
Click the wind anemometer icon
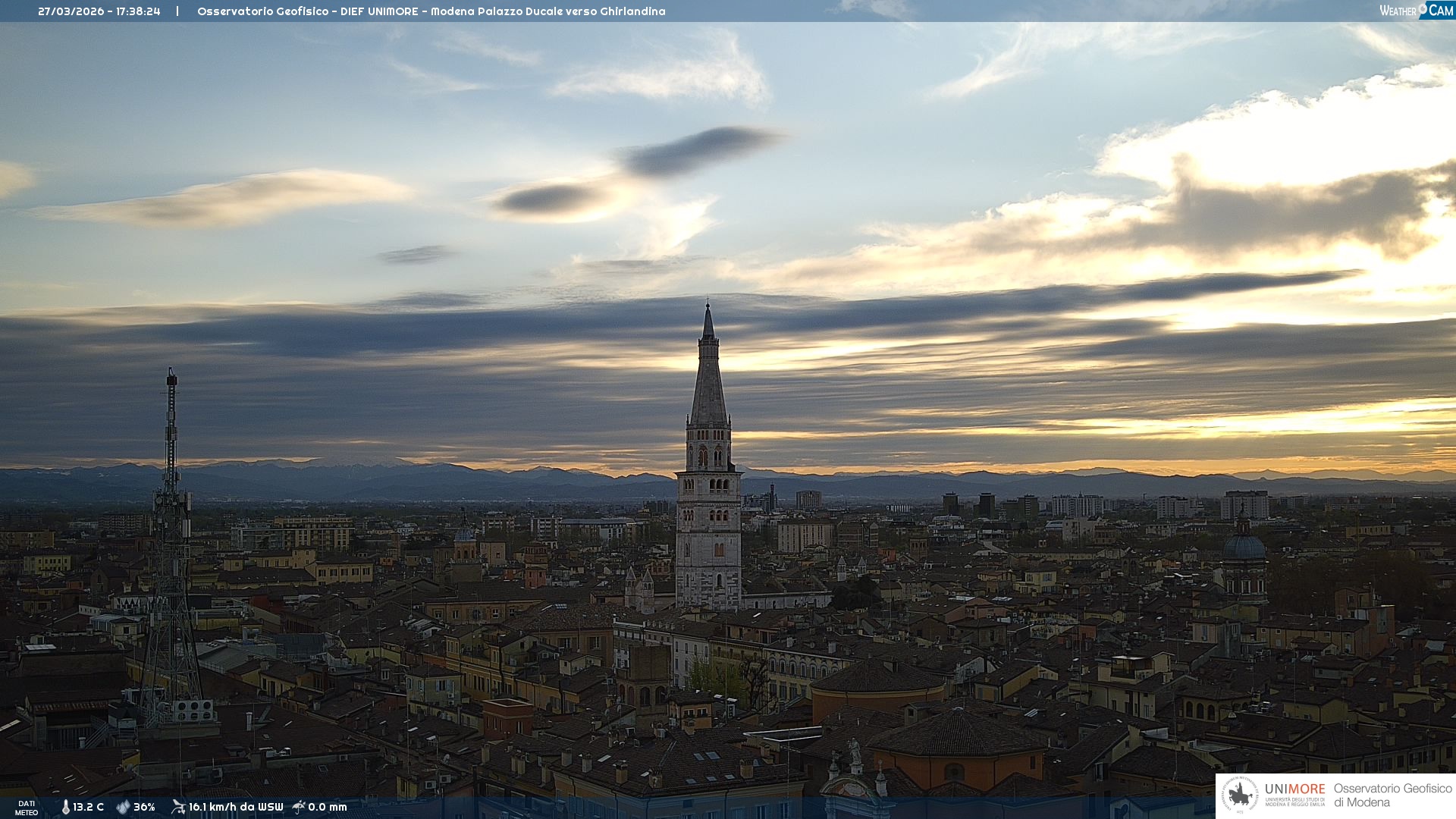178,807
